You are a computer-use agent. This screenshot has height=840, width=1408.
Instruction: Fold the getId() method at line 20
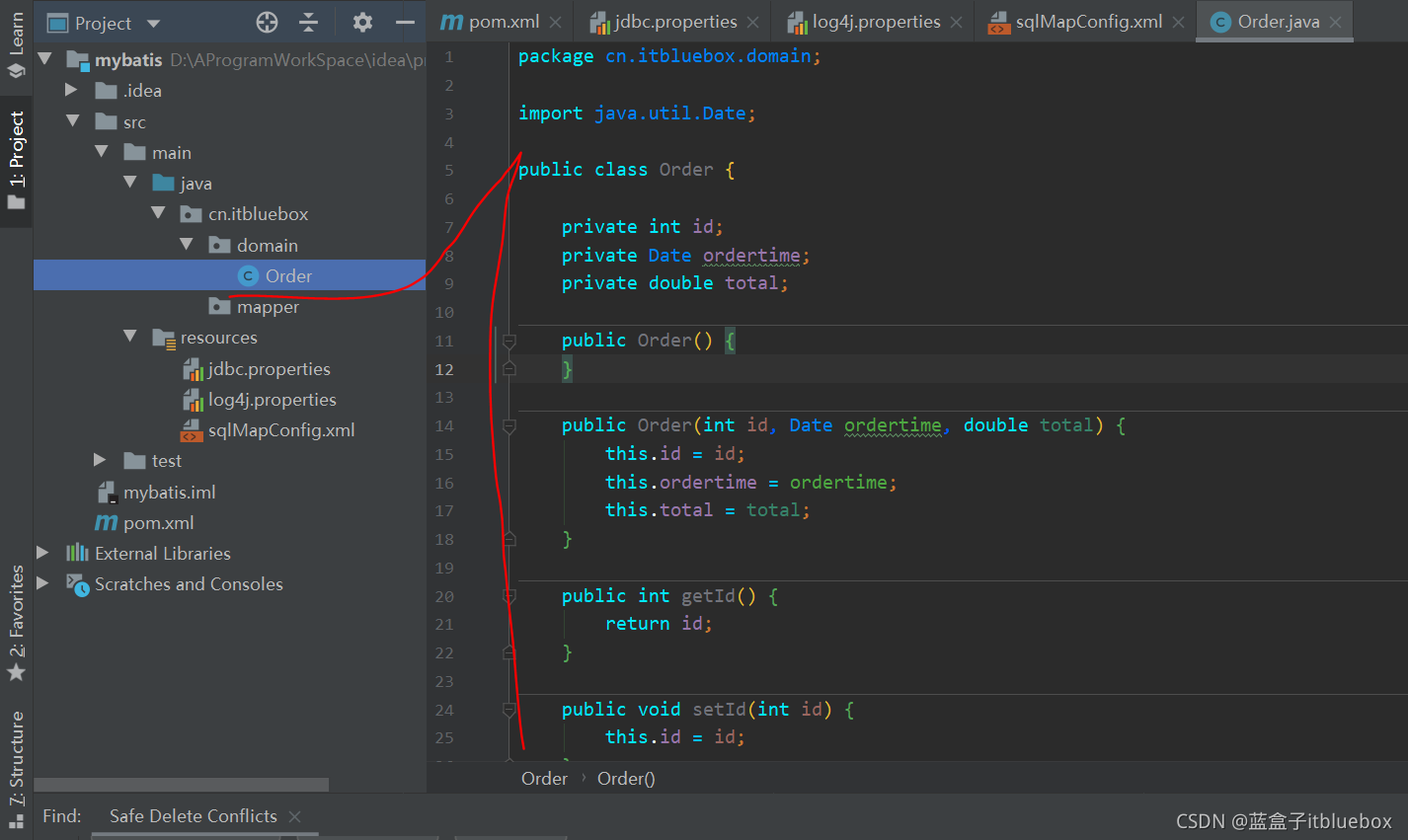(508, 596)
